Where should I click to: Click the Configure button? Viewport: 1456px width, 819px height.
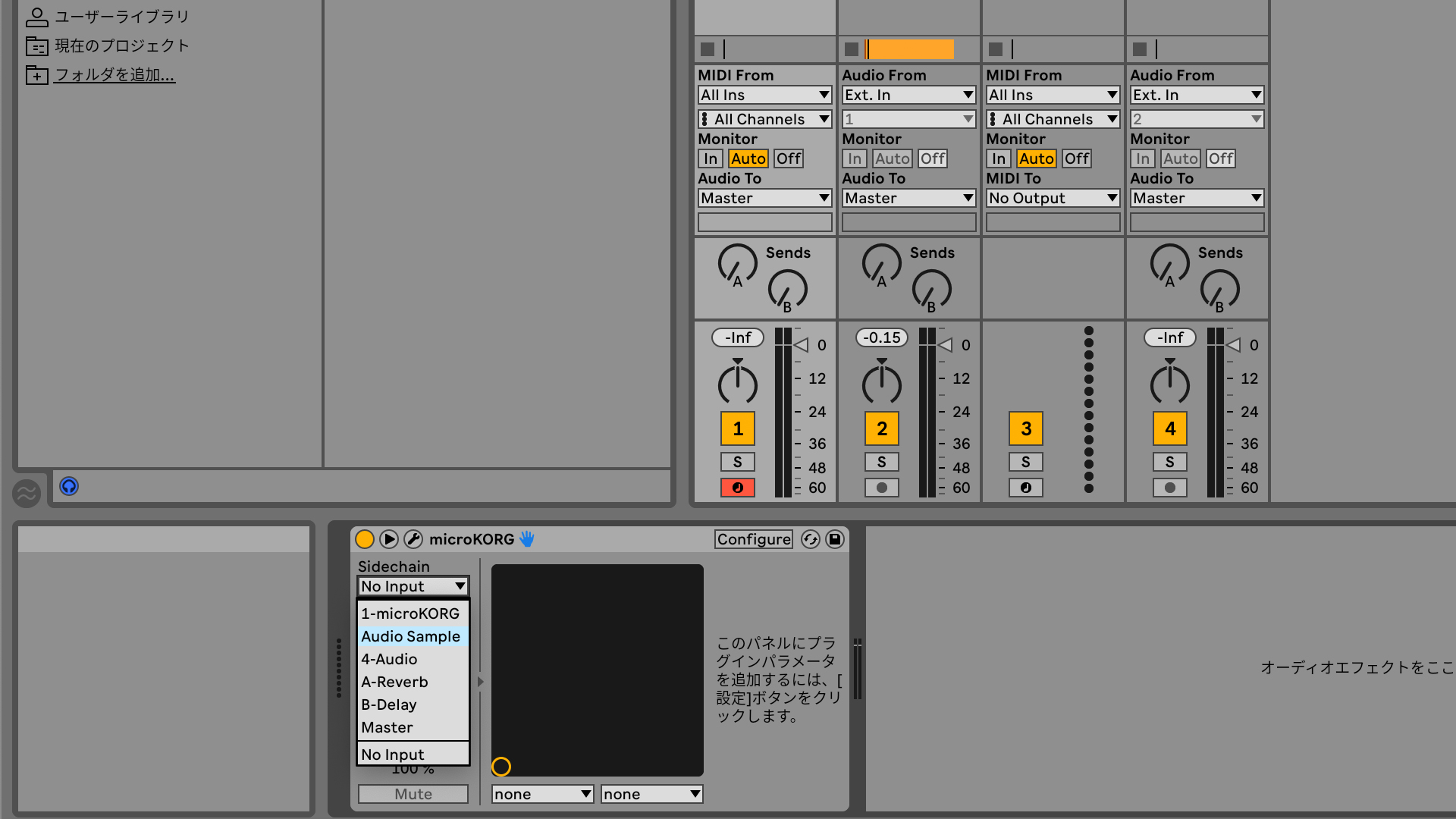[754, 539]
